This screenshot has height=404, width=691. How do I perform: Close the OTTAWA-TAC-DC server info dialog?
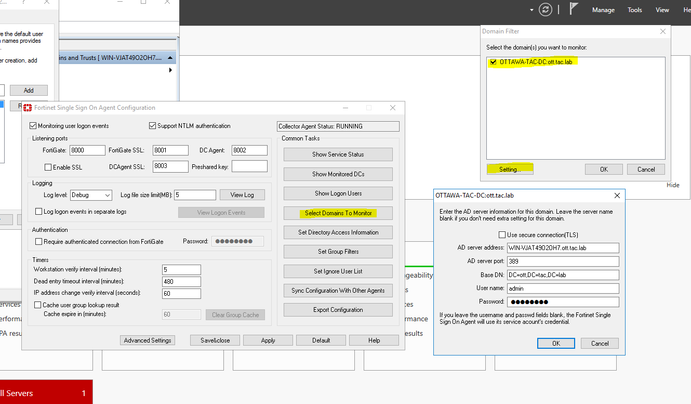pos(616,197)
